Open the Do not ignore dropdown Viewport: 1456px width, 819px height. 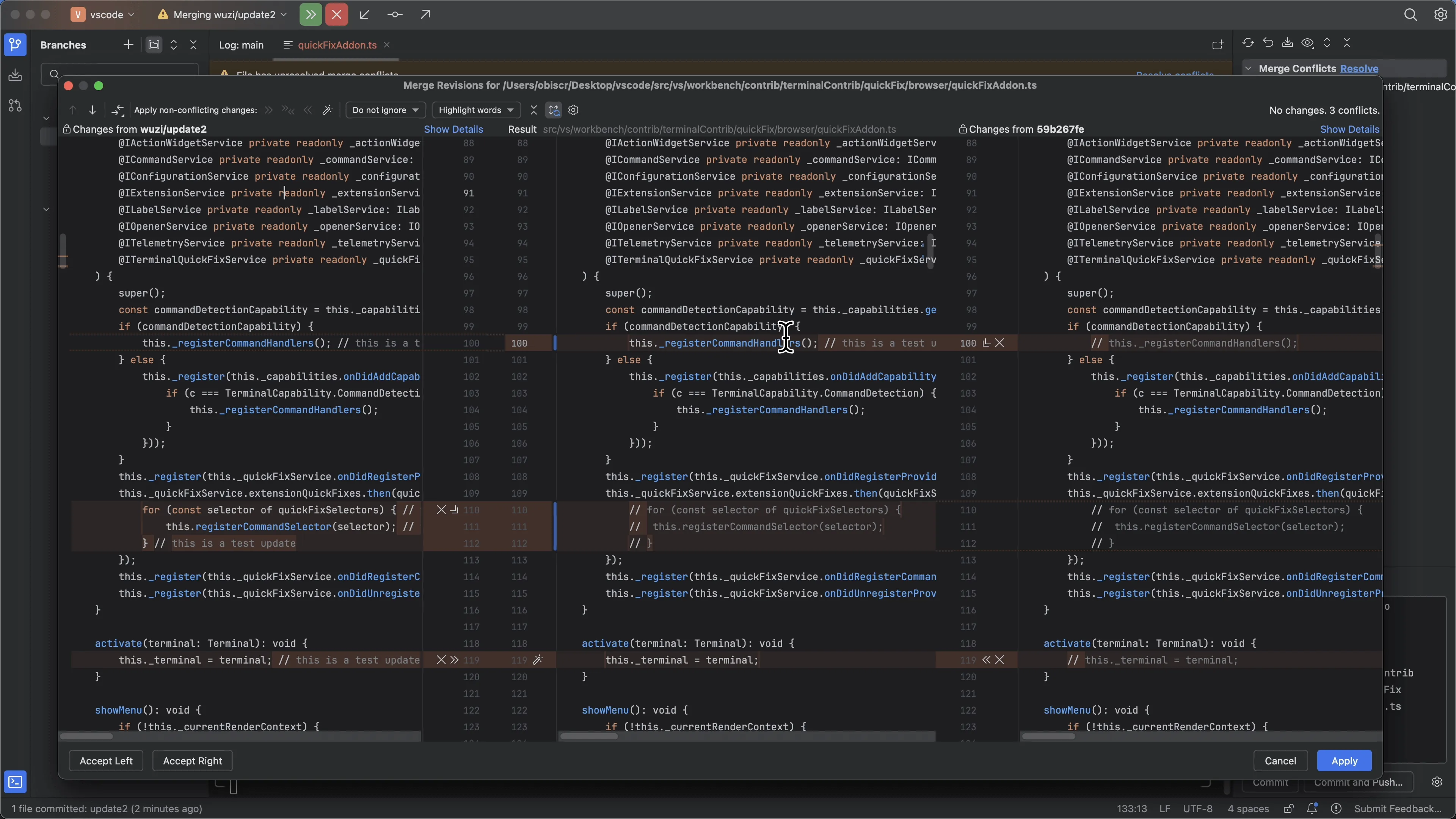(385, 110)
